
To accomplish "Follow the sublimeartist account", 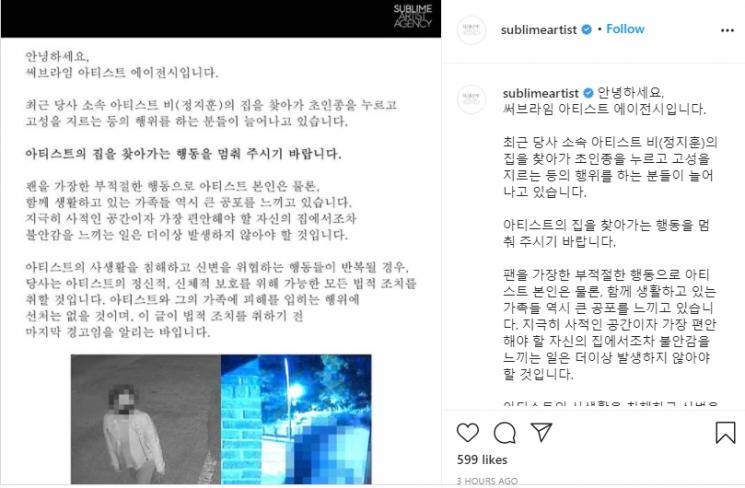I will pyautogui.click(x=625, y=29).
